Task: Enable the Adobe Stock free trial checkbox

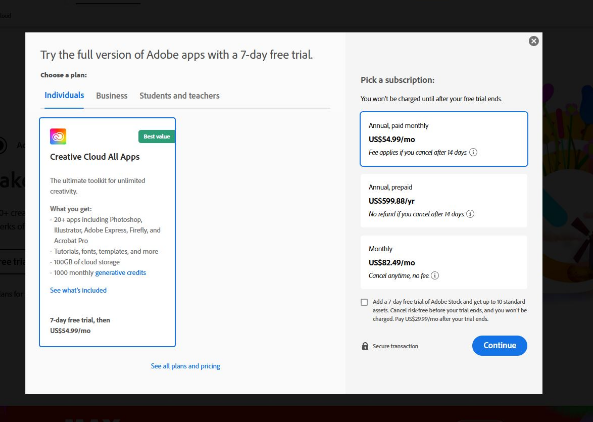Action: (364, 302)
